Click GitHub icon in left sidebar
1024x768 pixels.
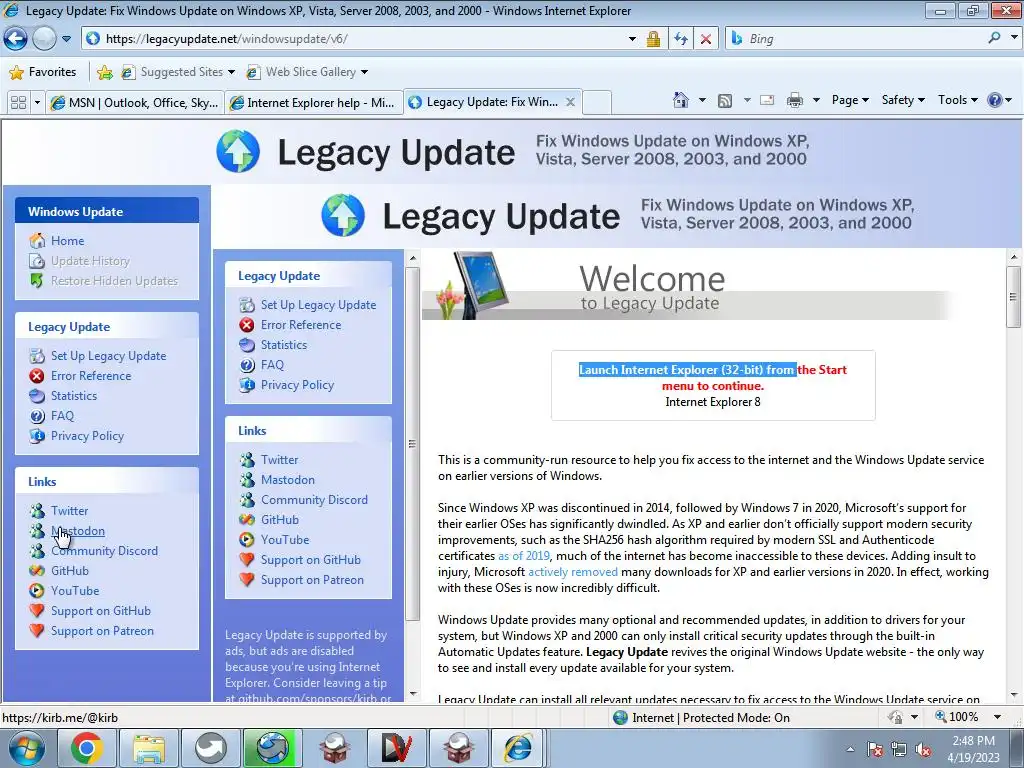37,571
